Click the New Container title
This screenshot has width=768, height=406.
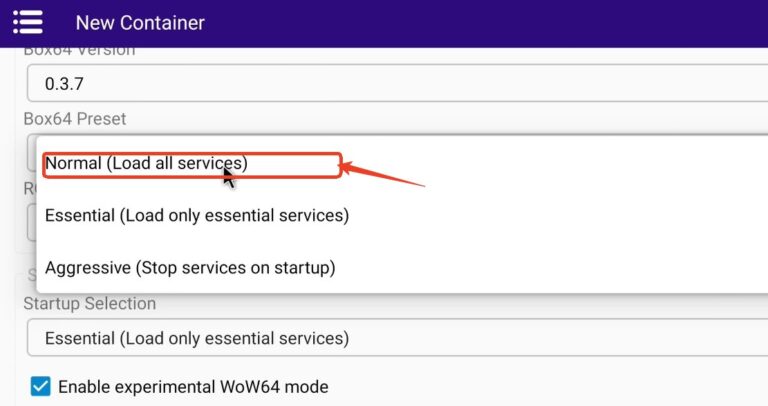(x=140, y=22)
